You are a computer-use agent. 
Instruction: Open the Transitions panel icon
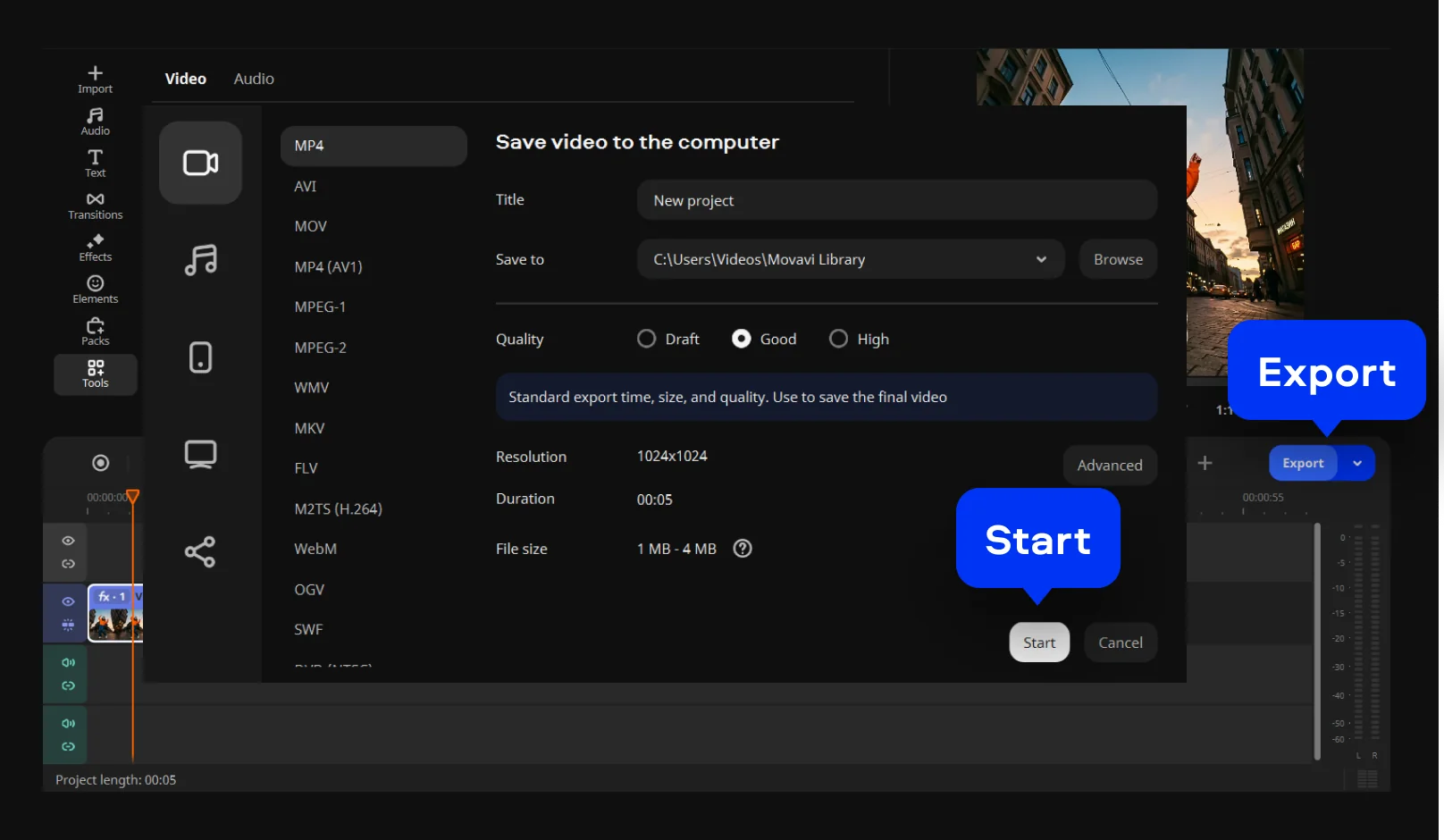click(95, 199)
